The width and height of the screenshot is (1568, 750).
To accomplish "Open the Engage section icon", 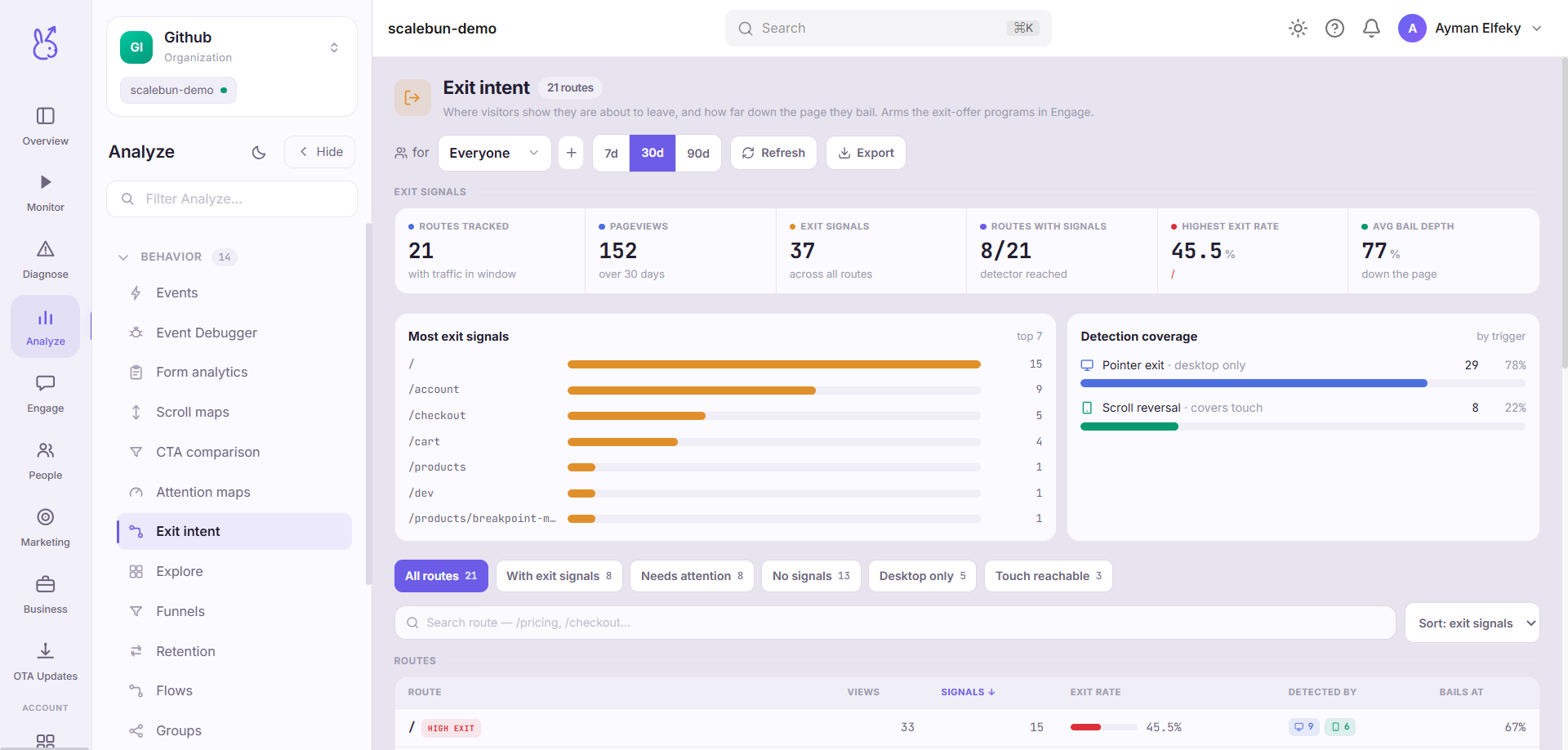I will pyautogui.click(x=46, y=383).
